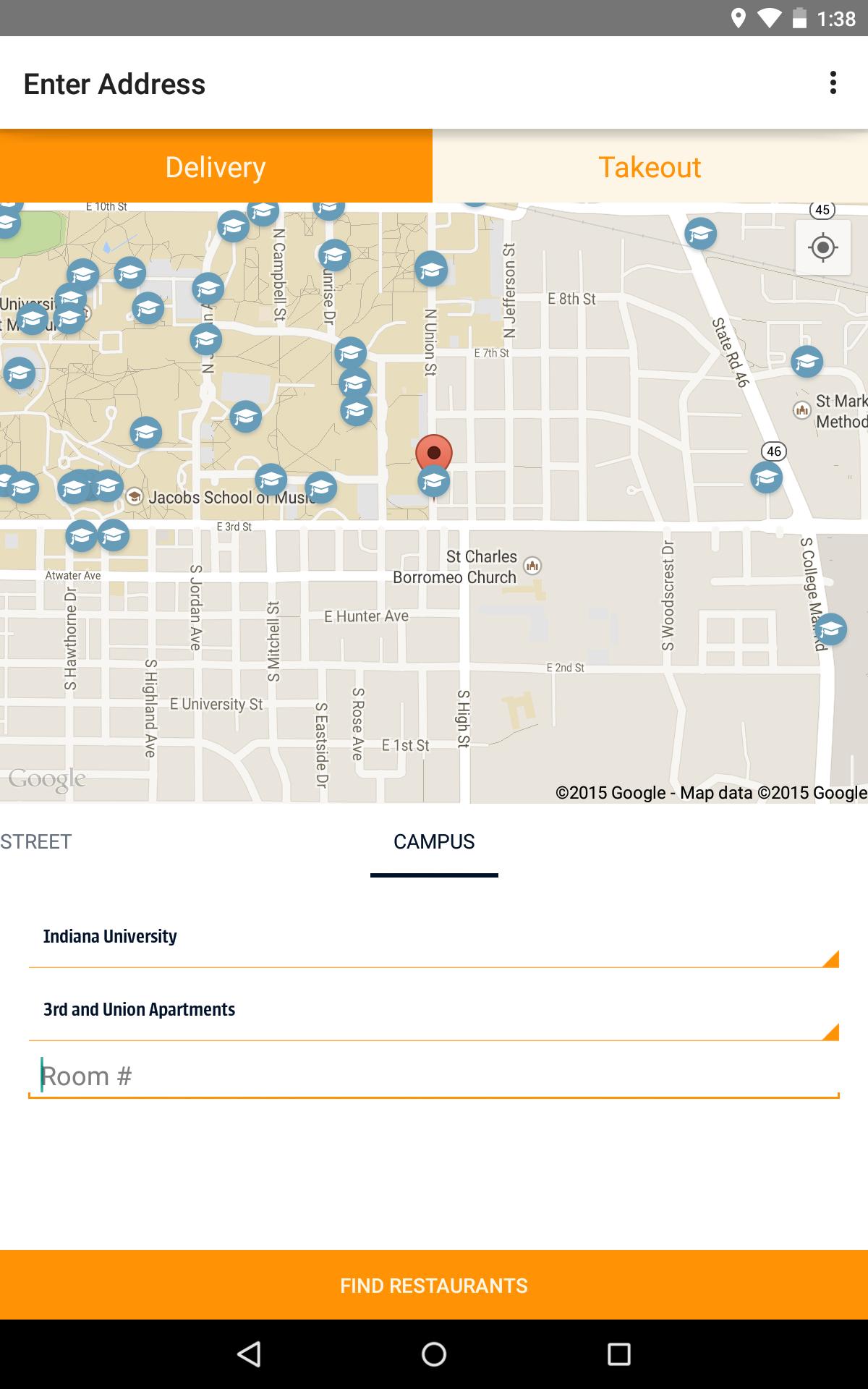Tap the FIND RESTAURANTS button
Screen dimensions: 868x1389
pyautogui.click(x=434, y=1286)
